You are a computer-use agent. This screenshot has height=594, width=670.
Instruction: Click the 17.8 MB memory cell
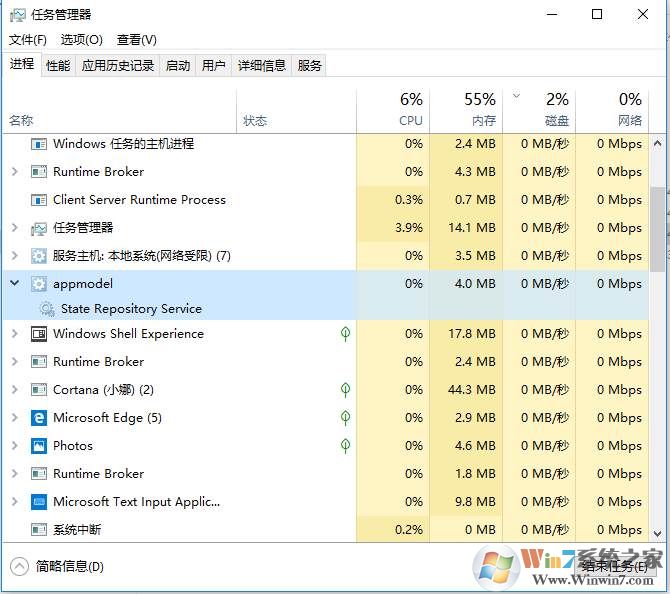click(x=466, y=334)
